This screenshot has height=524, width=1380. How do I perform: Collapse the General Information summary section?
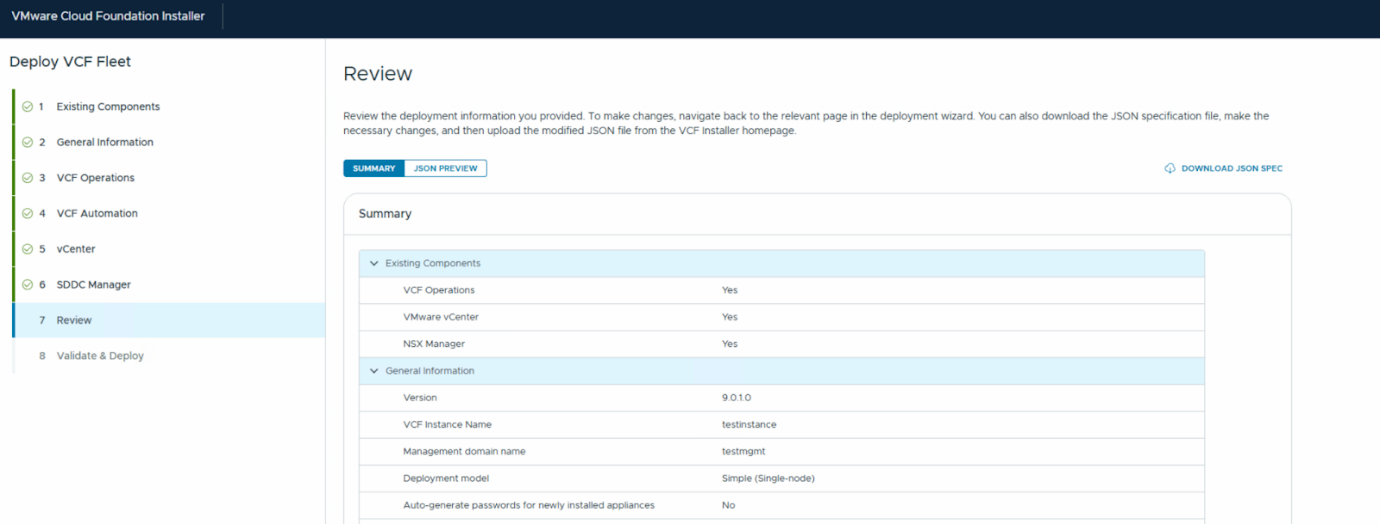click(375, 371)
